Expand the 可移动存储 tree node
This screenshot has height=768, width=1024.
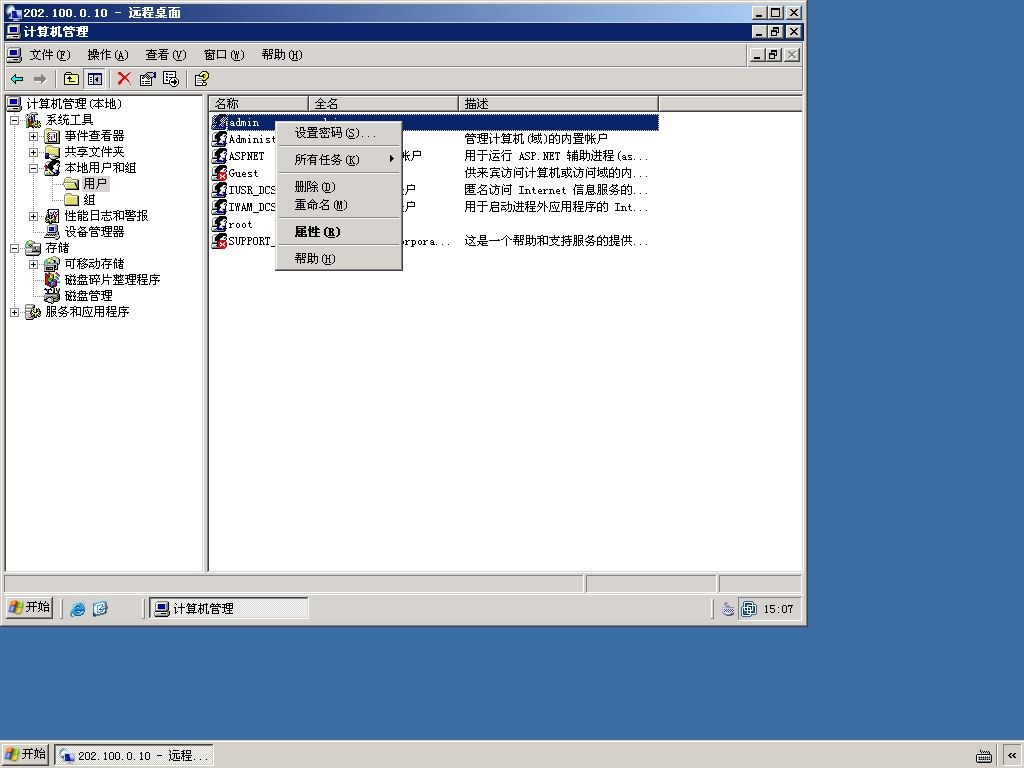[x=33, y=264]
